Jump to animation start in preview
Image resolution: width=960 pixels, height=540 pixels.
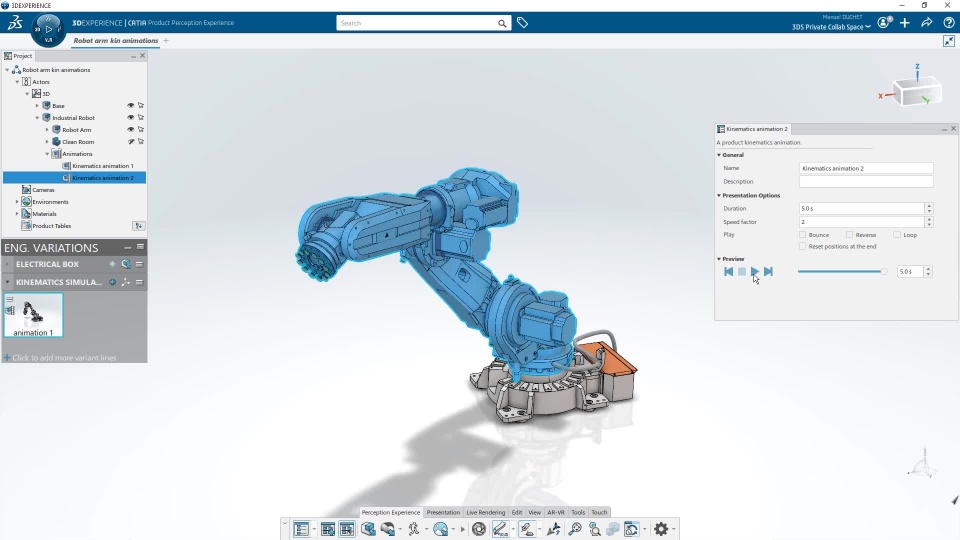(728, 271)
